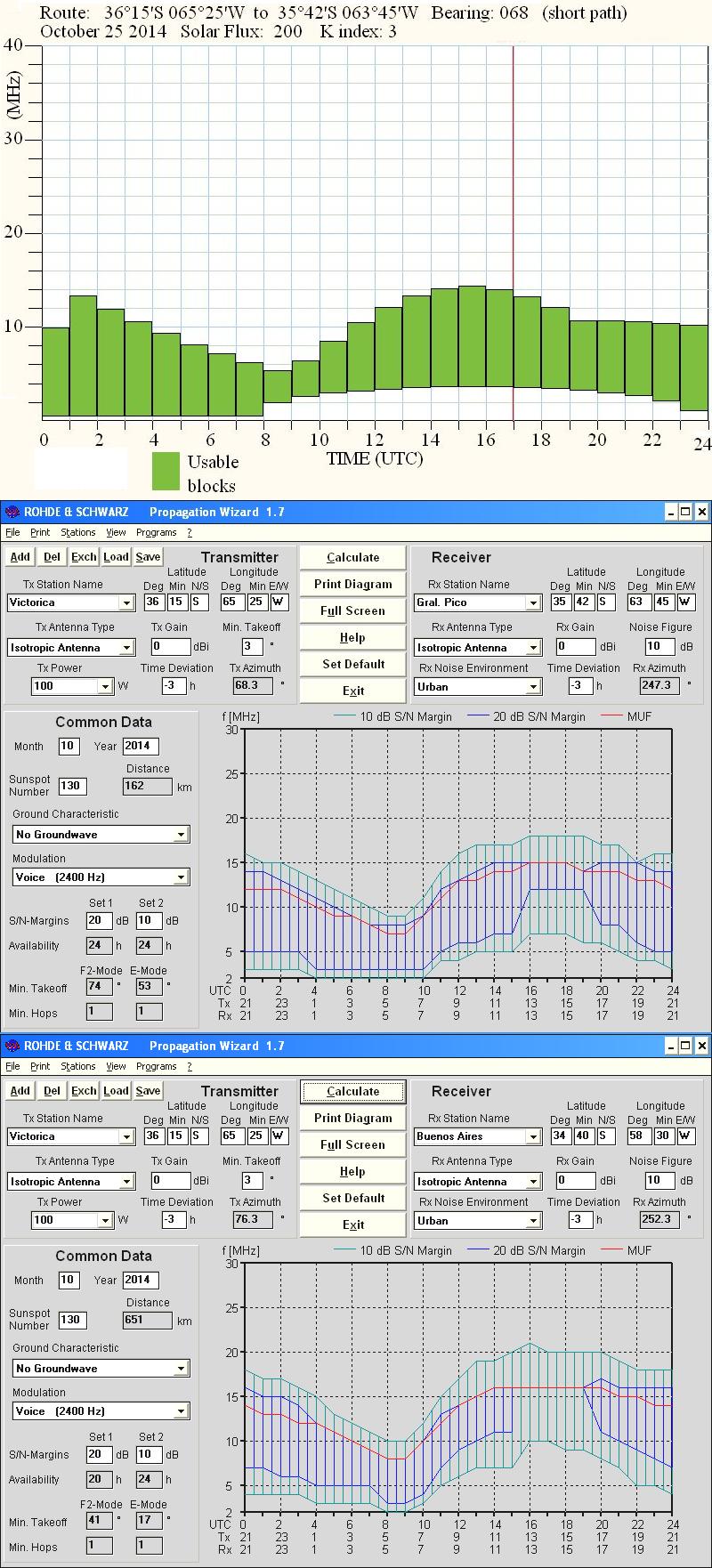This screenshot has height=1568, width=712.
Task: Click Exit button in upper window
Action: coord(352,691)
